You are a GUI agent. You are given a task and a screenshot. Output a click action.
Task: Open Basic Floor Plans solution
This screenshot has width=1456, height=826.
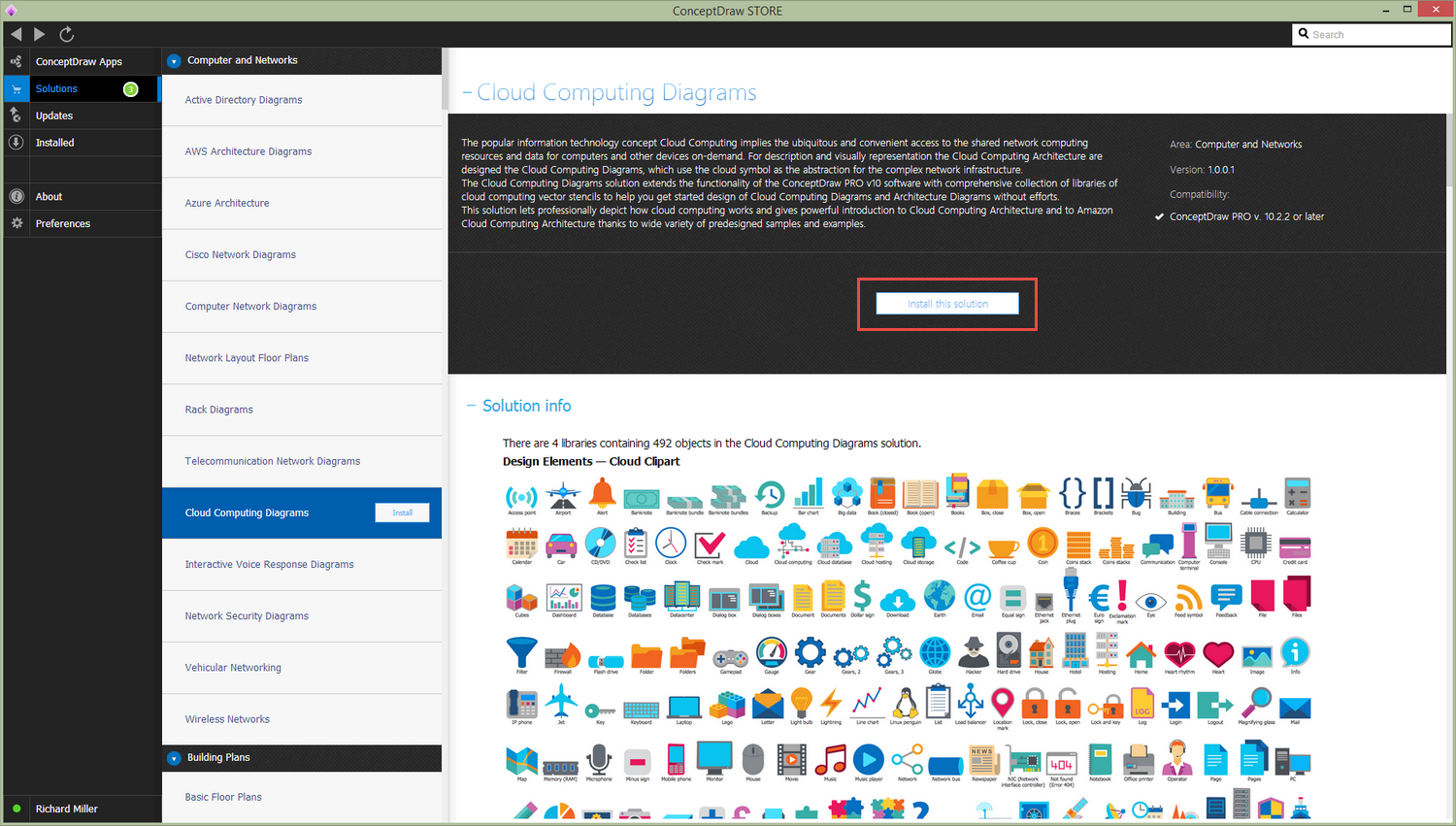(x=302, y=797)
